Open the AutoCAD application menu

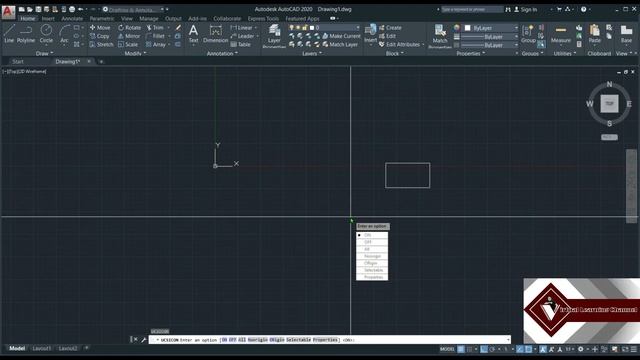click(x=8, y=12)
